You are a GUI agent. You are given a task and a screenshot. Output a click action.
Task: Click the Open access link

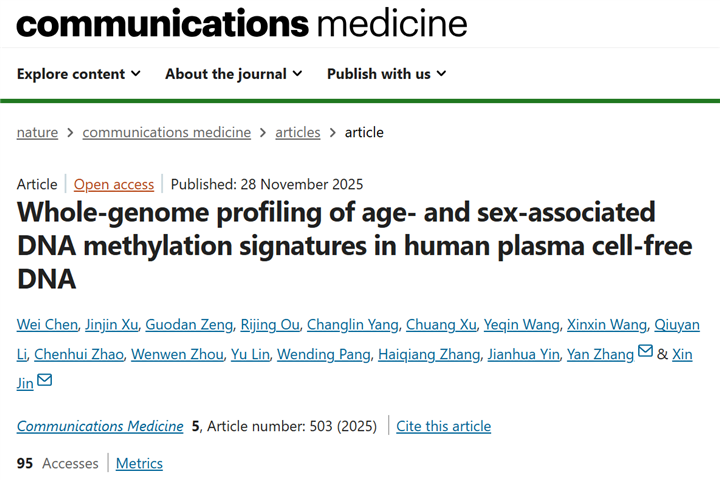tap(114, 184)
